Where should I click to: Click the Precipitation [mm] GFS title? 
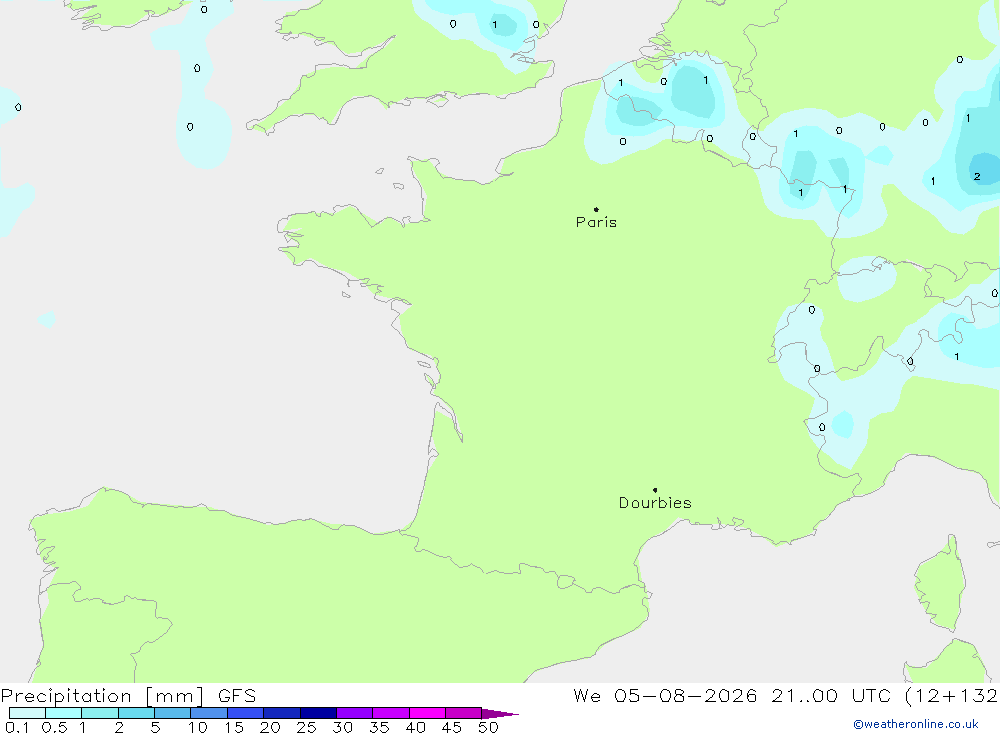coord(128,695)
